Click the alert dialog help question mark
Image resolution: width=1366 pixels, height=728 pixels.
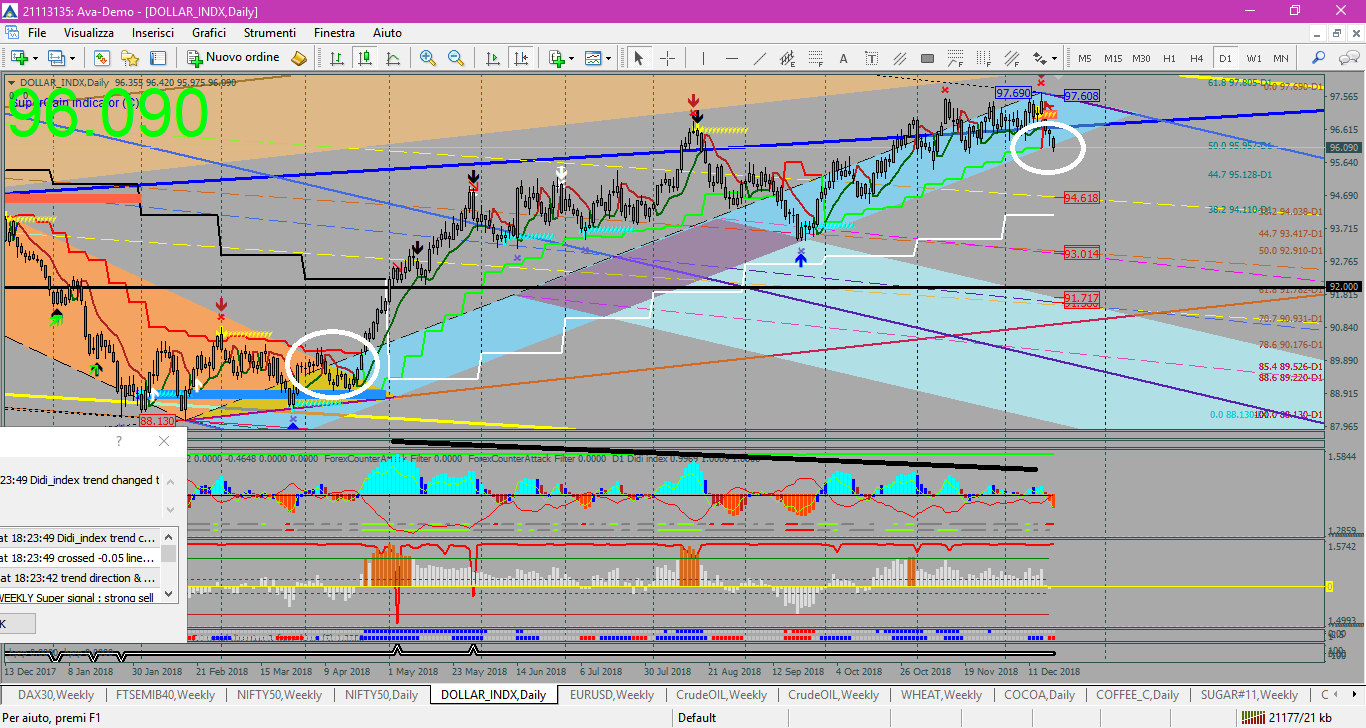[119, 441]
